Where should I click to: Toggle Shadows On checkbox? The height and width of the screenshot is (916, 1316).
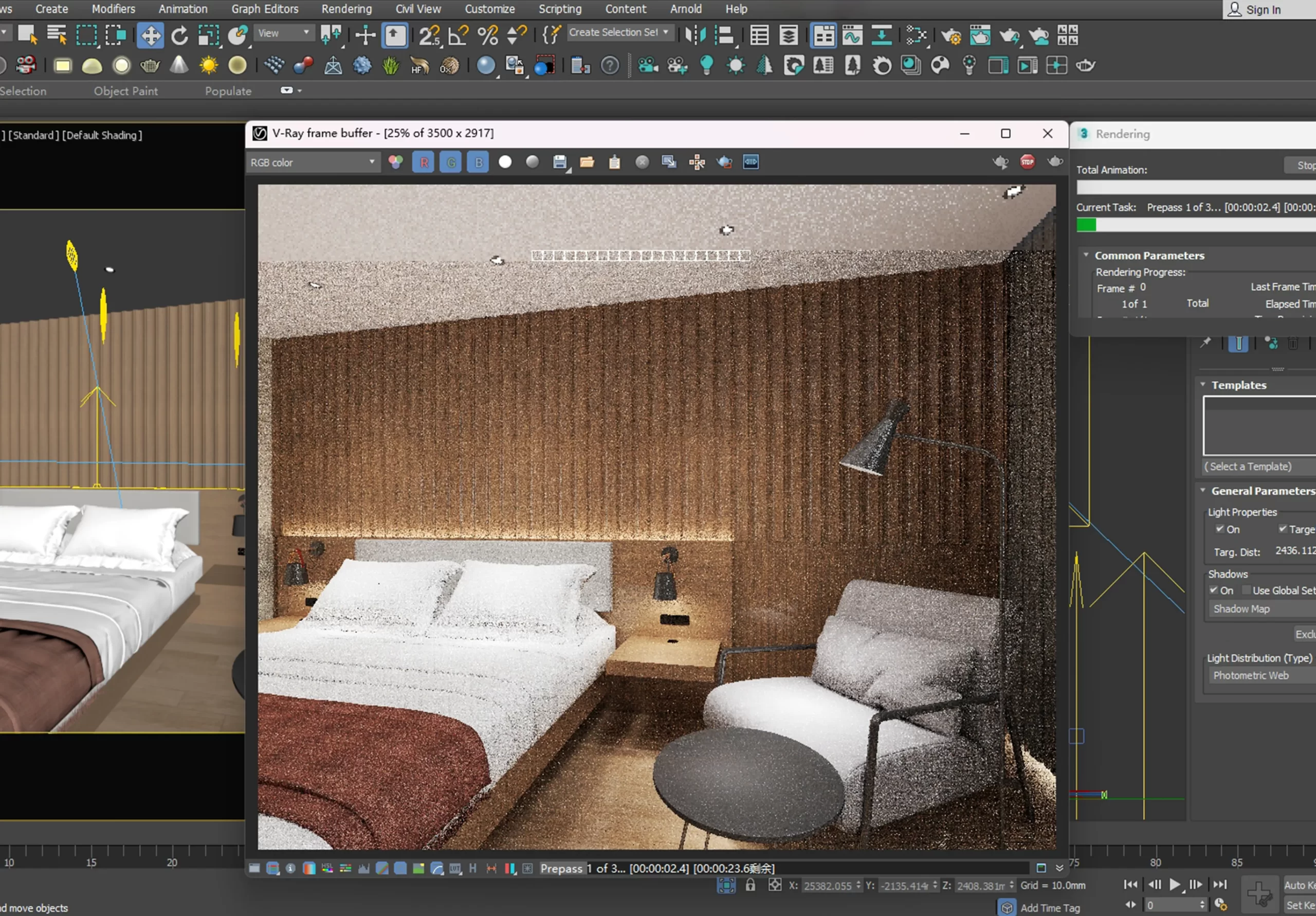(1214, 590)
